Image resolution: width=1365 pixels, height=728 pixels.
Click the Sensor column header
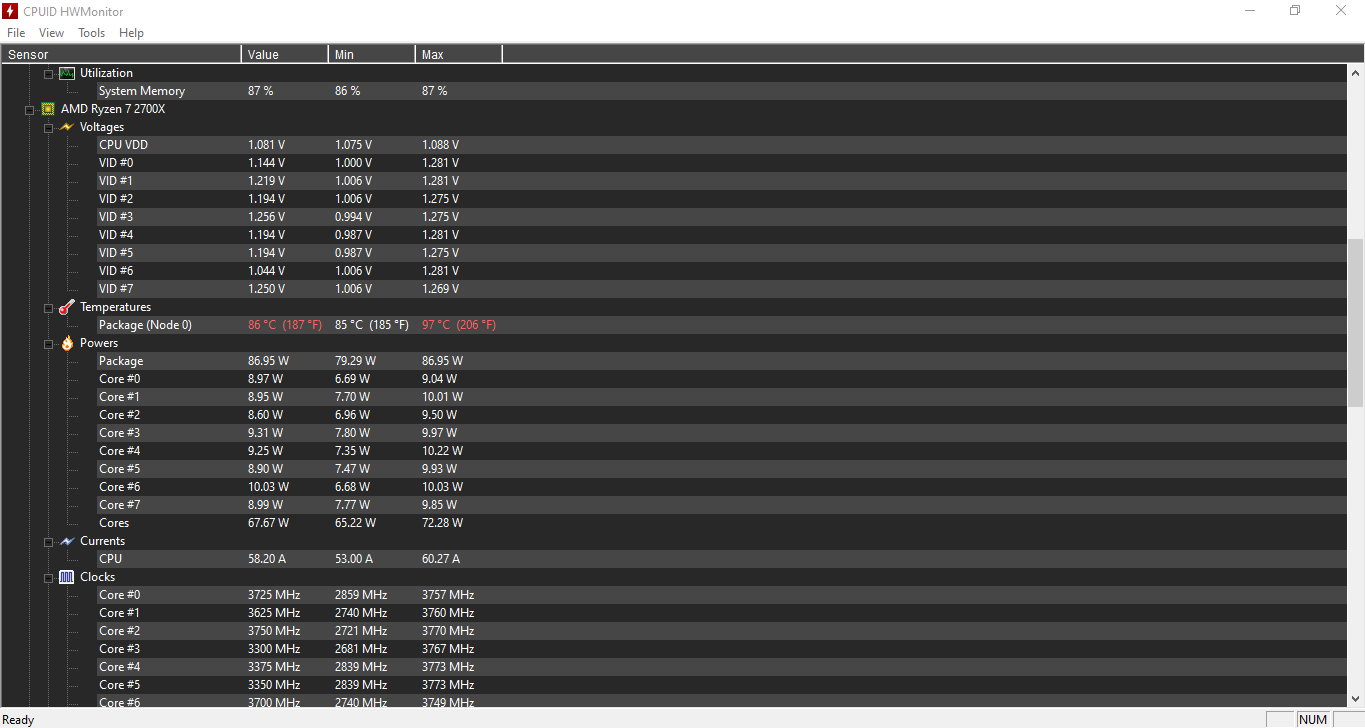pyautogui.click(x=121, y=54)
